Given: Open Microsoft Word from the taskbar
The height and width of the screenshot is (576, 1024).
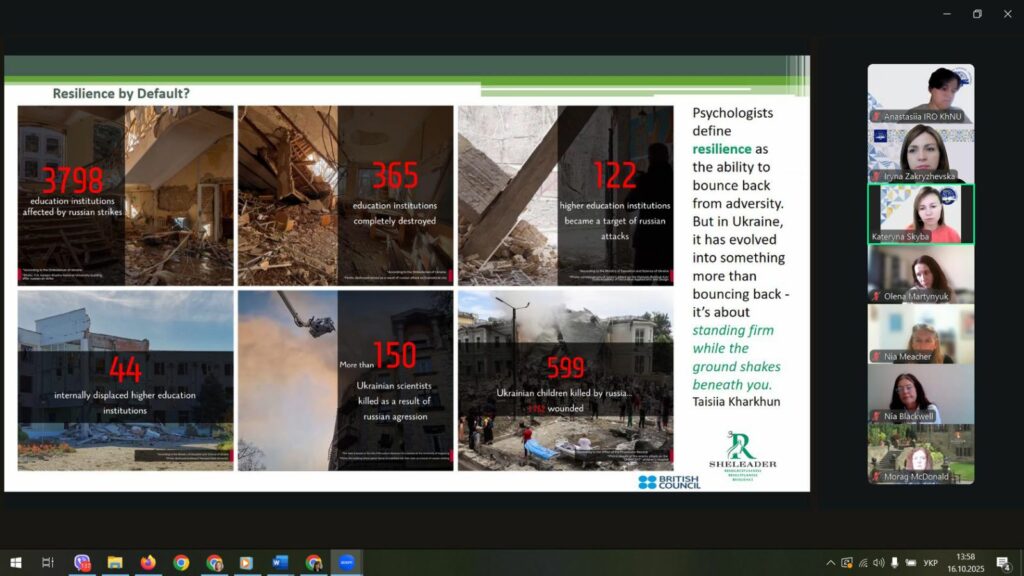Looking at the screenshot, I should point(280,563).
